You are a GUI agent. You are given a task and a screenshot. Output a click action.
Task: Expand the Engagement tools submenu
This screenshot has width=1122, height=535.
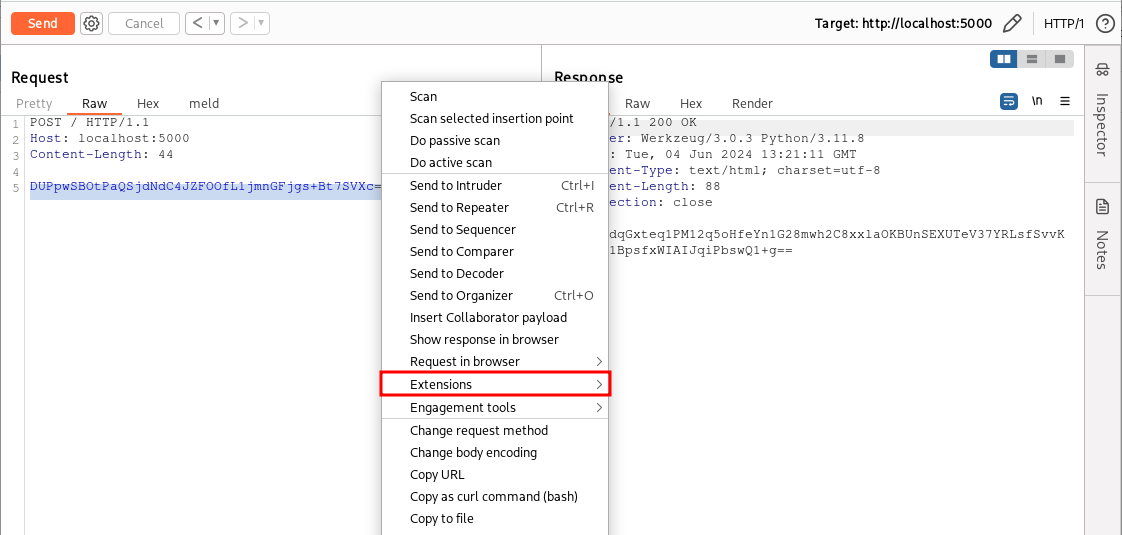(495, 408)
